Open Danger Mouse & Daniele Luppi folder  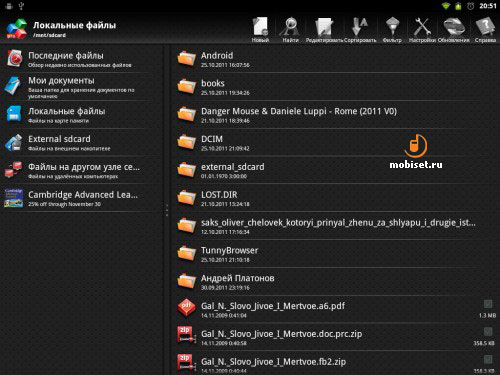coord(335,115)
